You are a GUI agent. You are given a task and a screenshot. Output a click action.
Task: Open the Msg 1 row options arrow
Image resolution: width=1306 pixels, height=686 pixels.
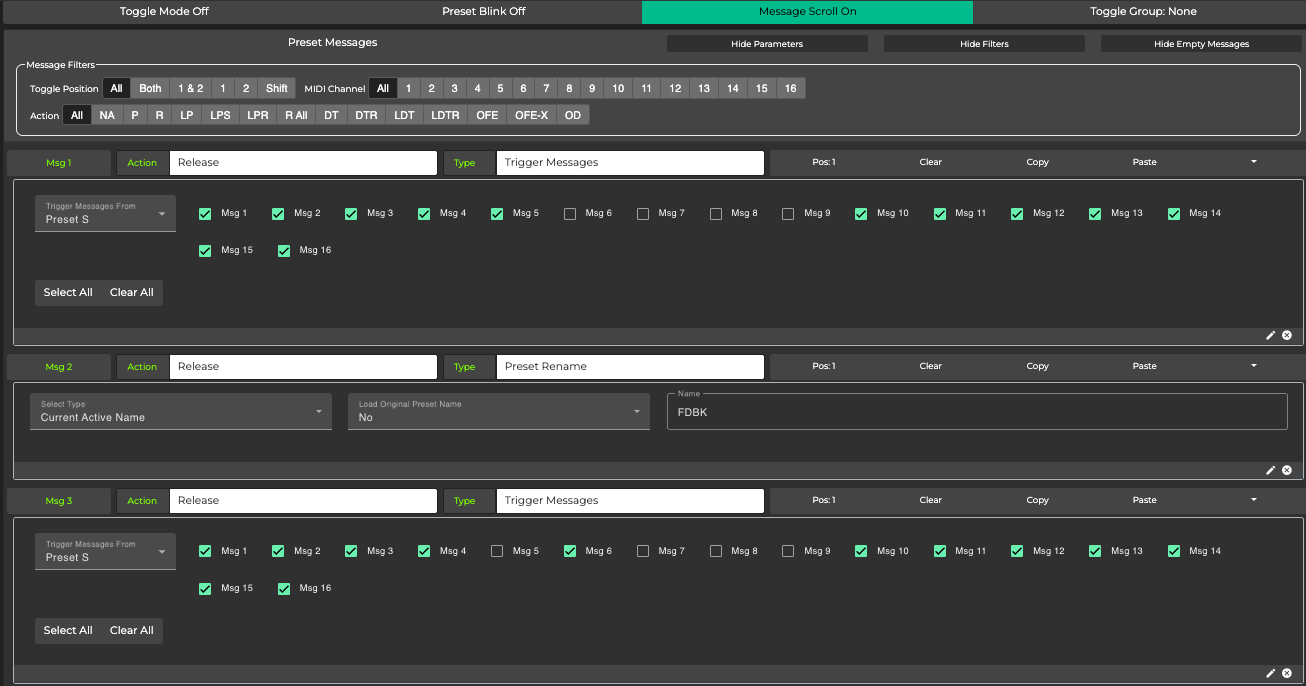1253,162
